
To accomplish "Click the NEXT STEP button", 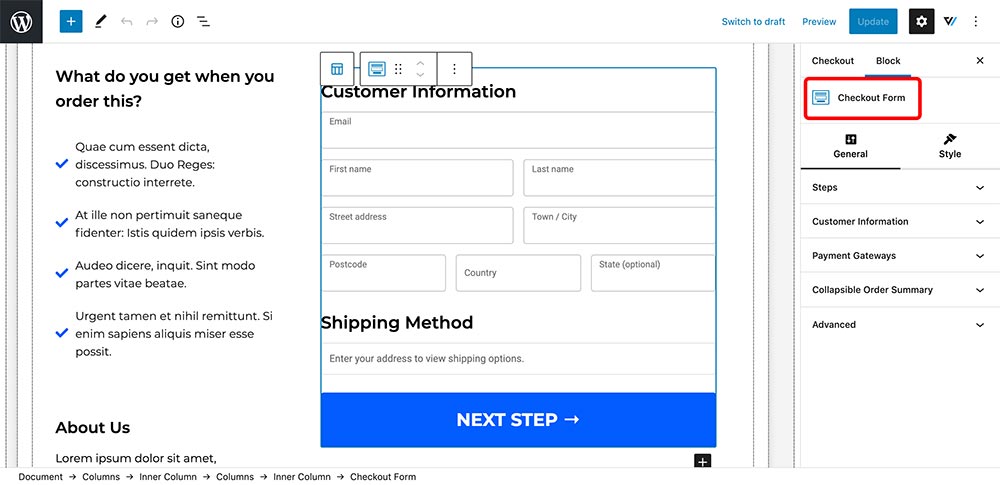I will (x=518, y=420).
